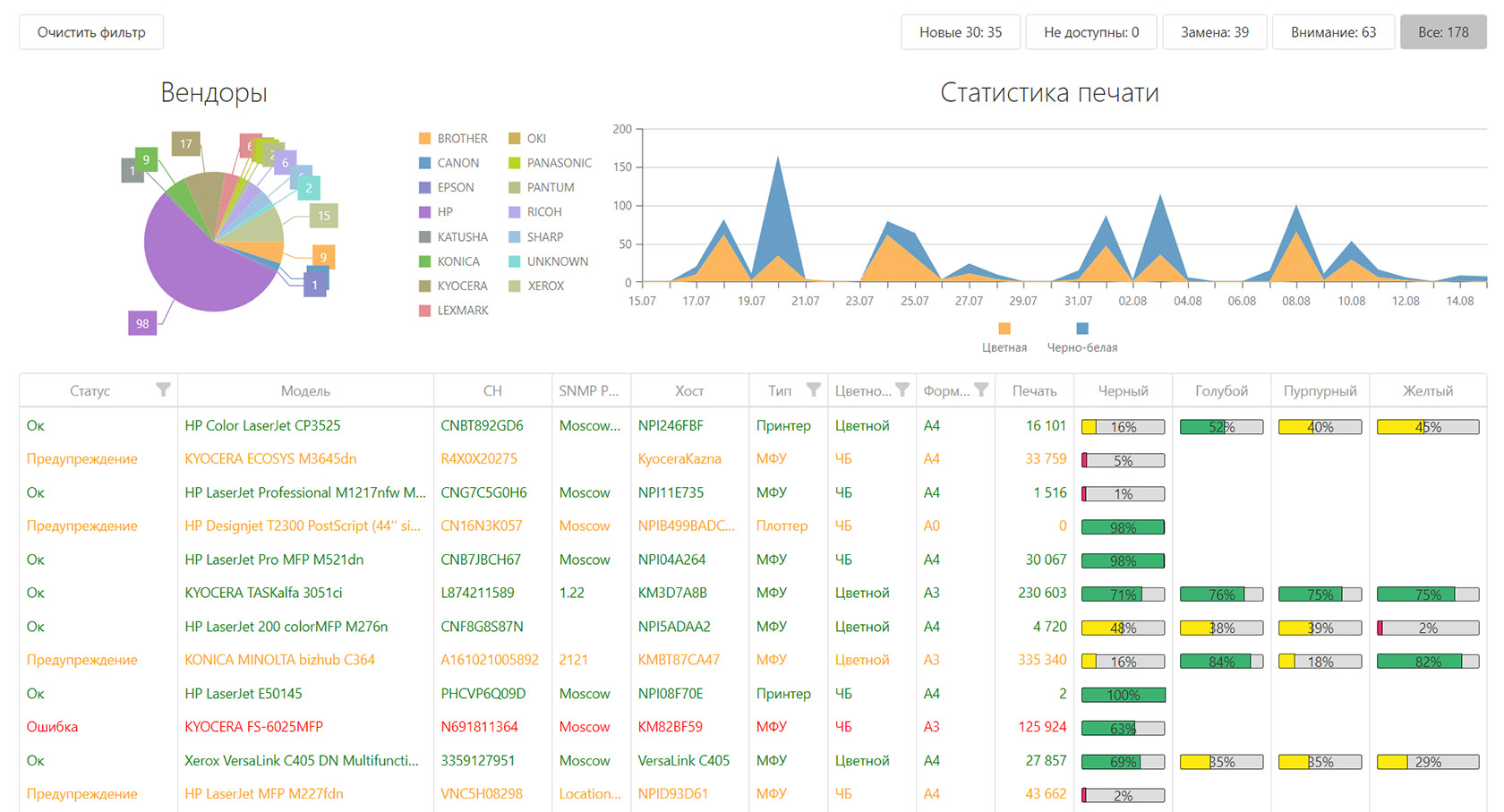The height and width of the screenshot is (812, 1504).
Task: Toggle HP legend color swatch
Action: click(425, 212)
